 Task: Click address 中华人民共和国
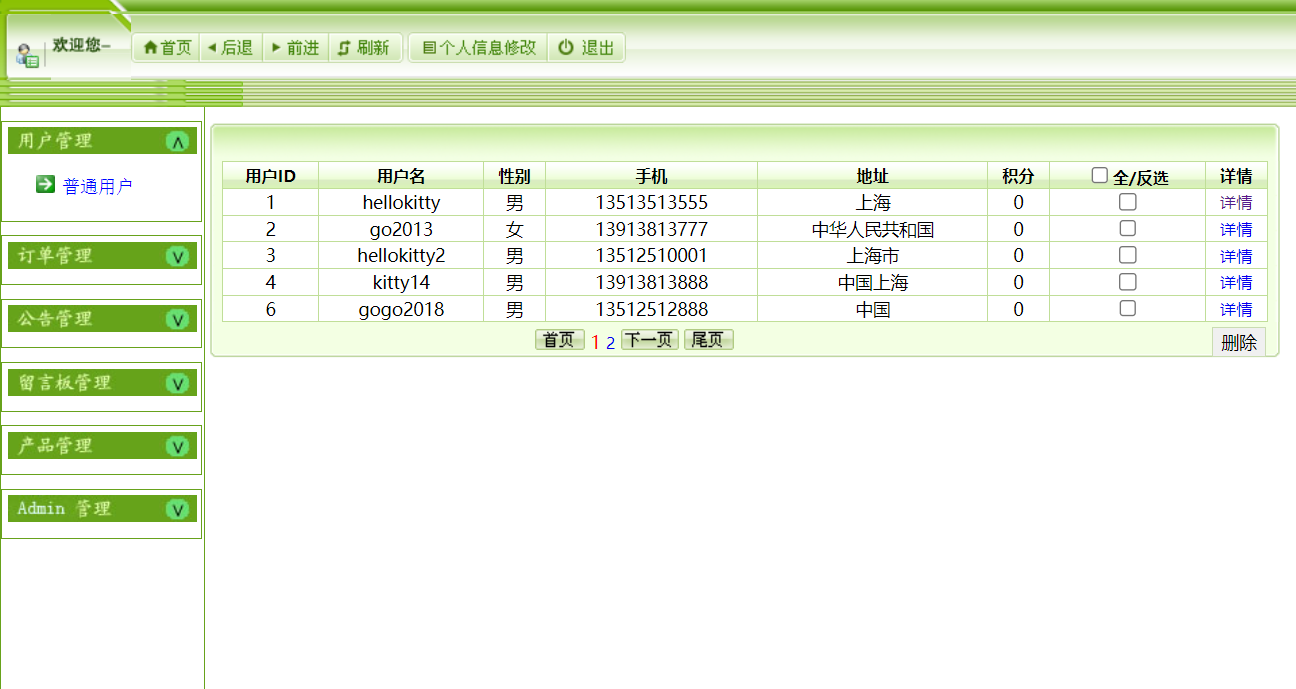pos(872,230)
